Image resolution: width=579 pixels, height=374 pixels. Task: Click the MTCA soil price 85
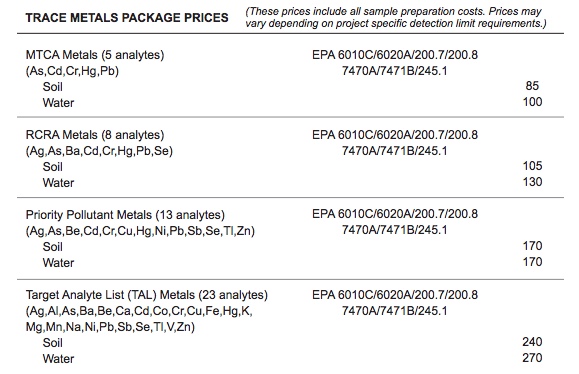pos(532,86)
